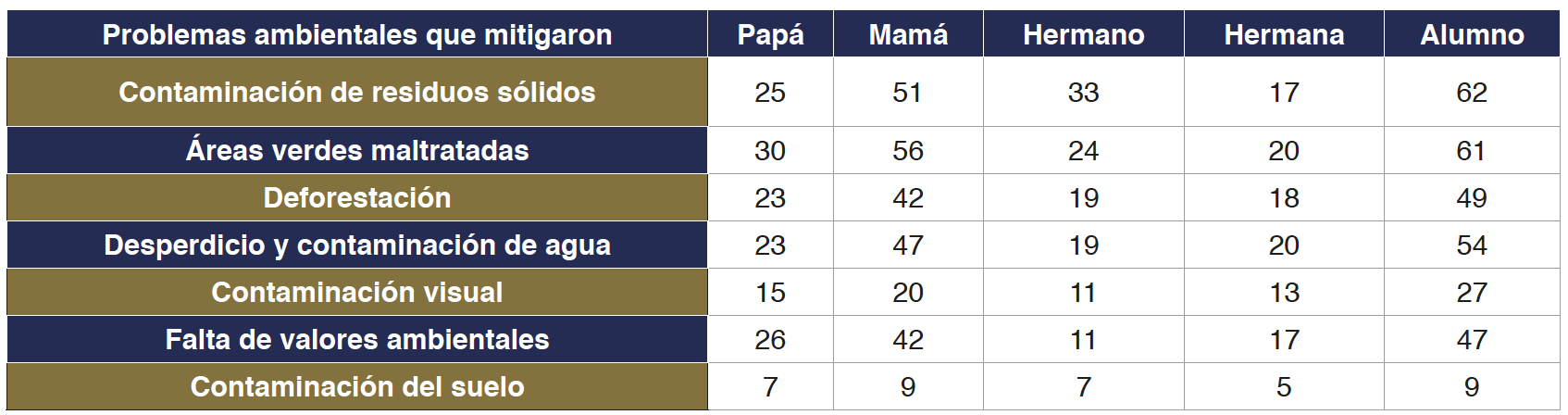The width and height of the screenshot is (1568, 415).
Task: Click the Hermano column header
Action: pyautogui.click(x=1083, y=35)
